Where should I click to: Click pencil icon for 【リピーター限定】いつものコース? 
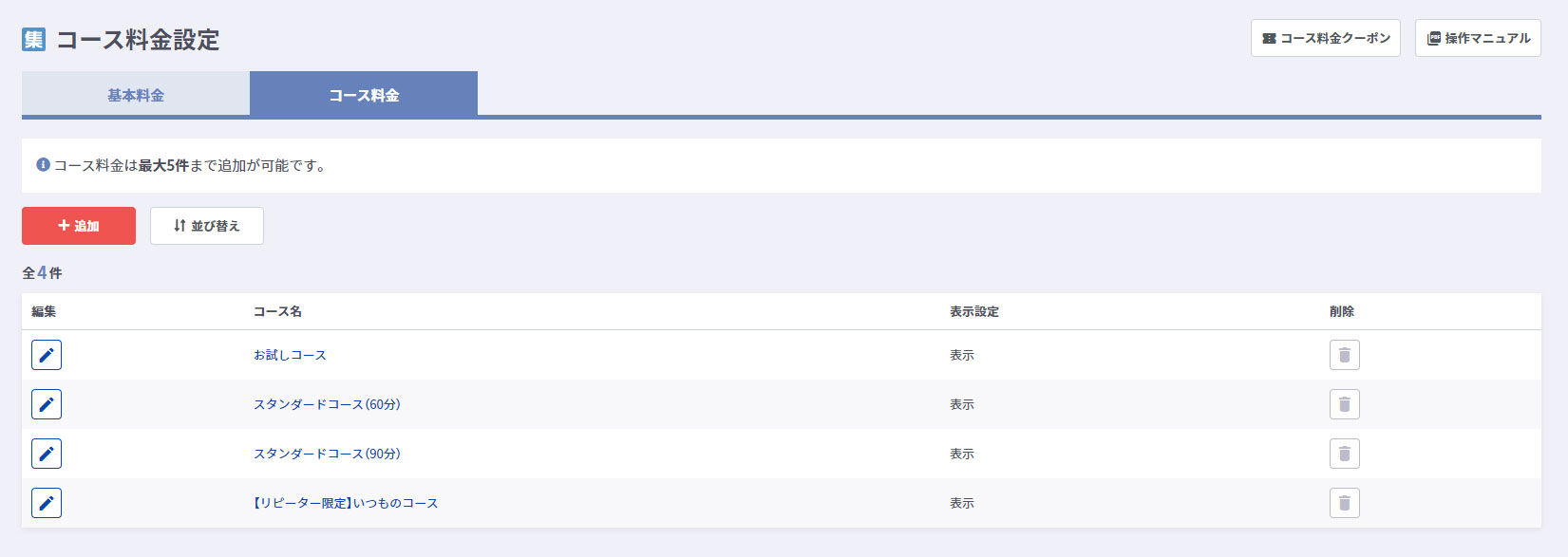(x=47, y=503)
